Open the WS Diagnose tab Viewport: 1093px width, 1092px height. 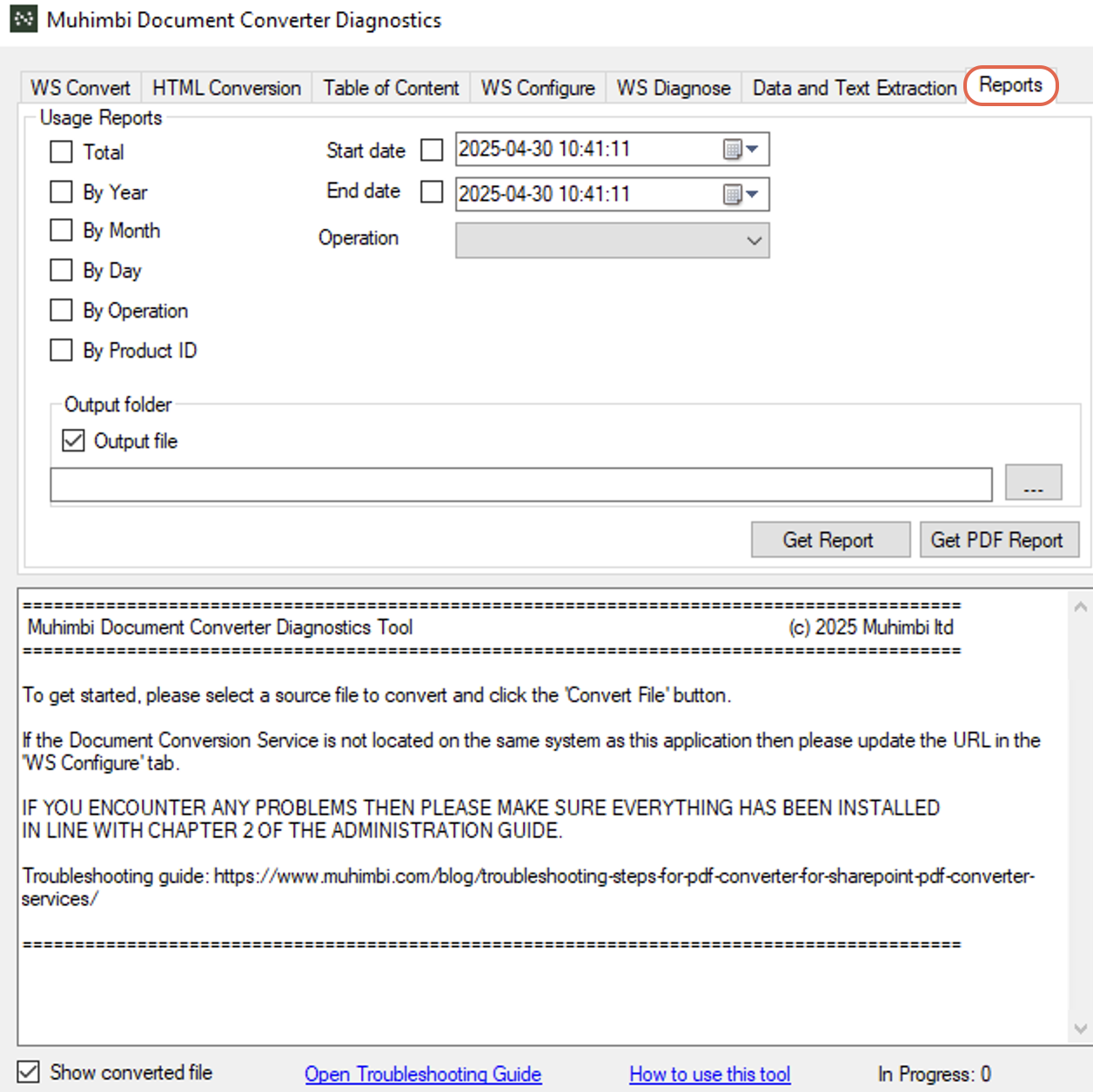tap(673, 88)
